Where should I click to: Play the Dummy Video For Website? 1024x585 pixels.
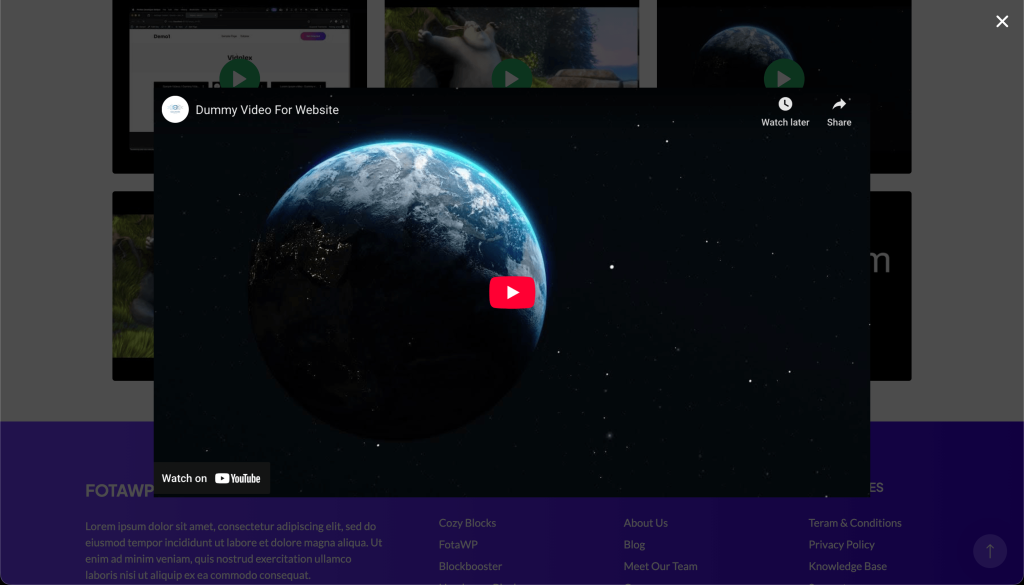512,292
